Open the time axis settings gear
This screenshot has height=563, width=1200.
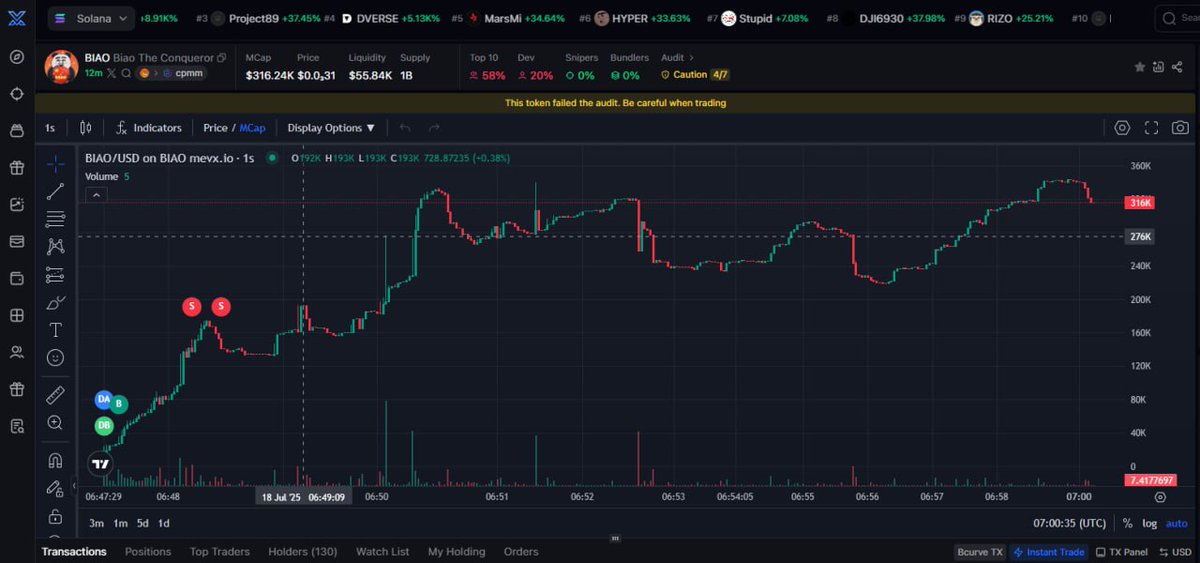1160,496
